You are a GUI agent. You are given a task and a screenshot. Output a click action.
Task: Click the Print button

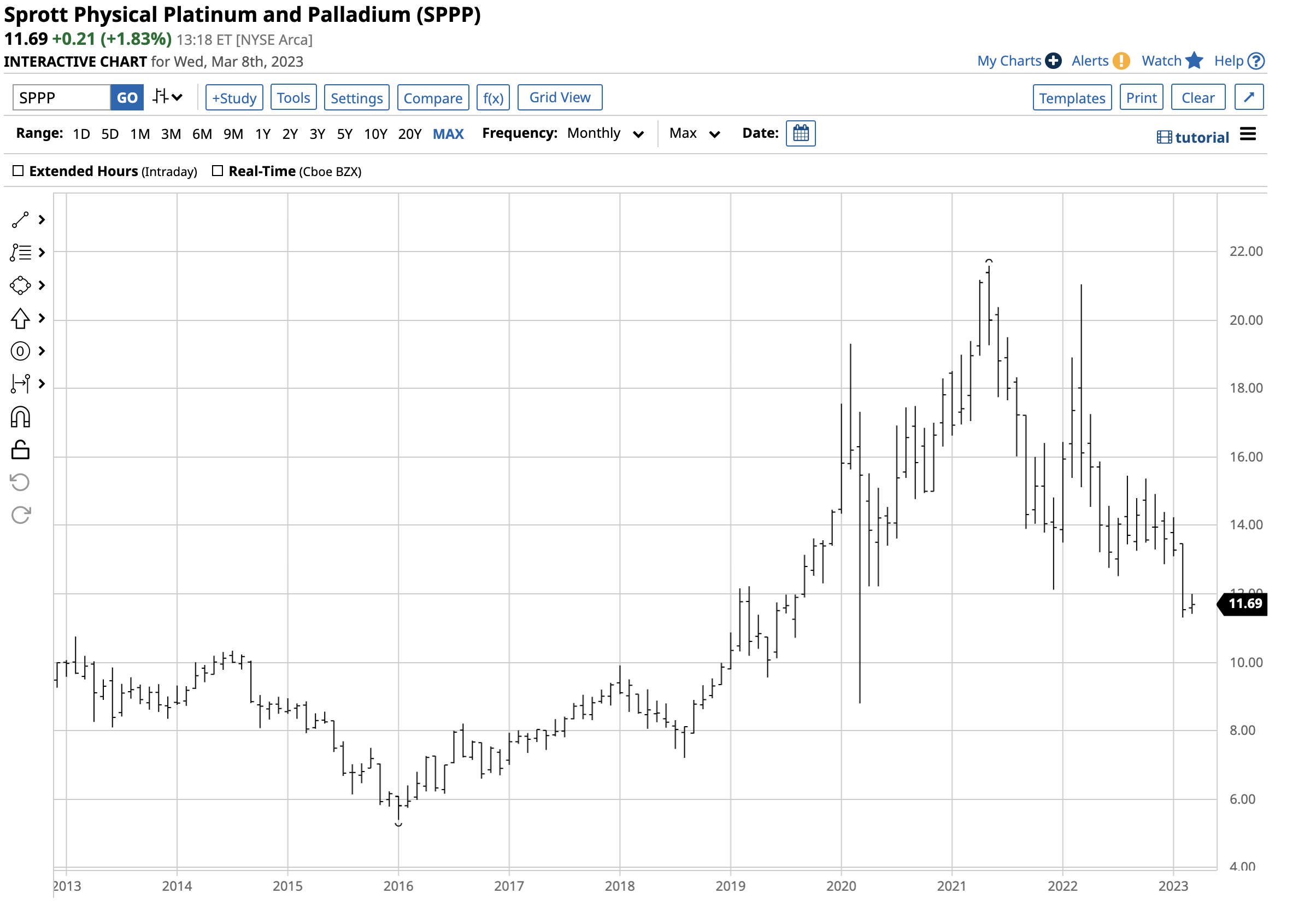coord(1141,97)
